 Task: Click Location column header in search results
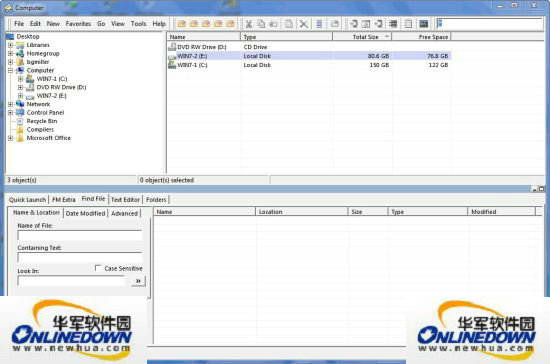302,212
